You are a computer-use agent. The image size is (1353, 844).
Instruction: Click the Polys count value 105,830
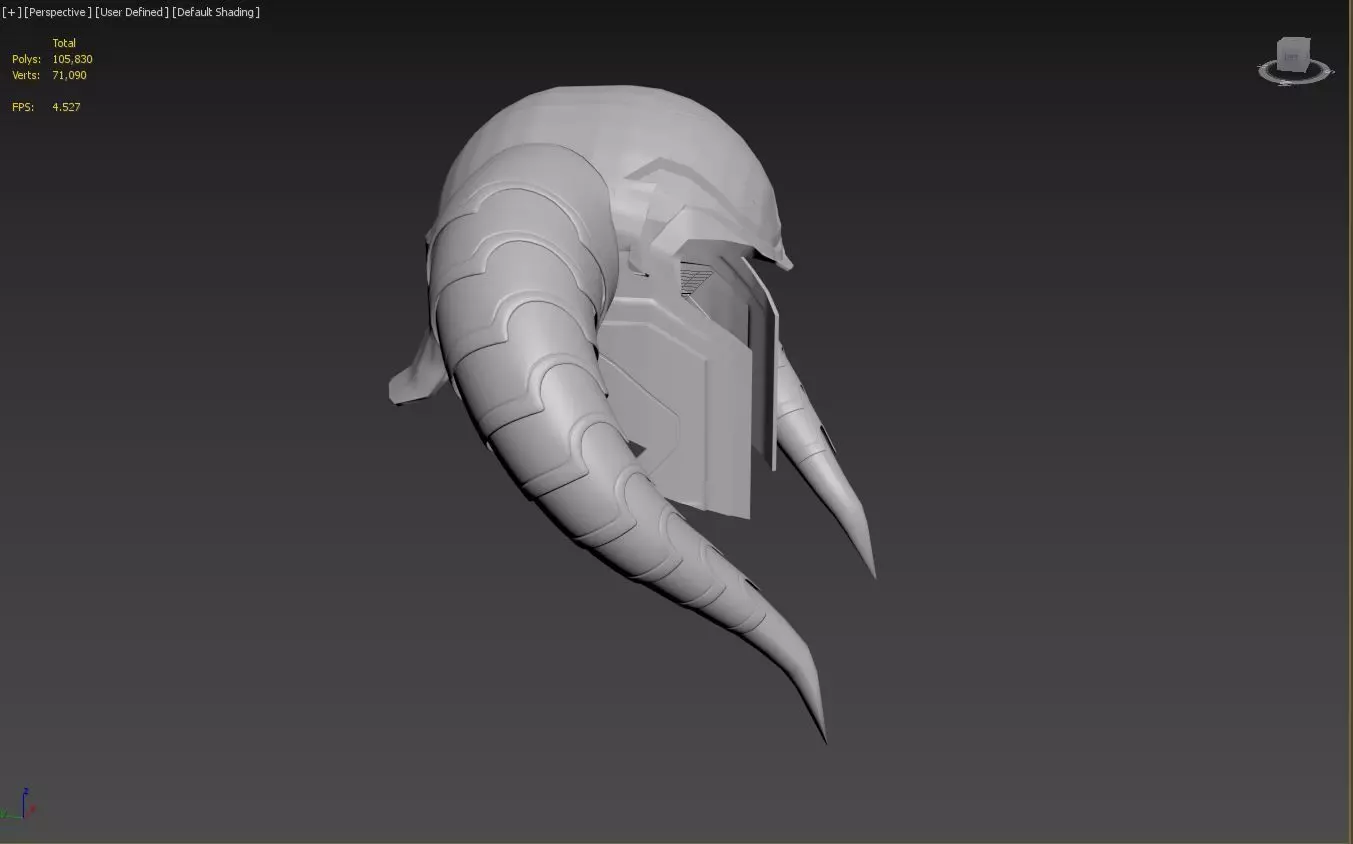(72, 59)
